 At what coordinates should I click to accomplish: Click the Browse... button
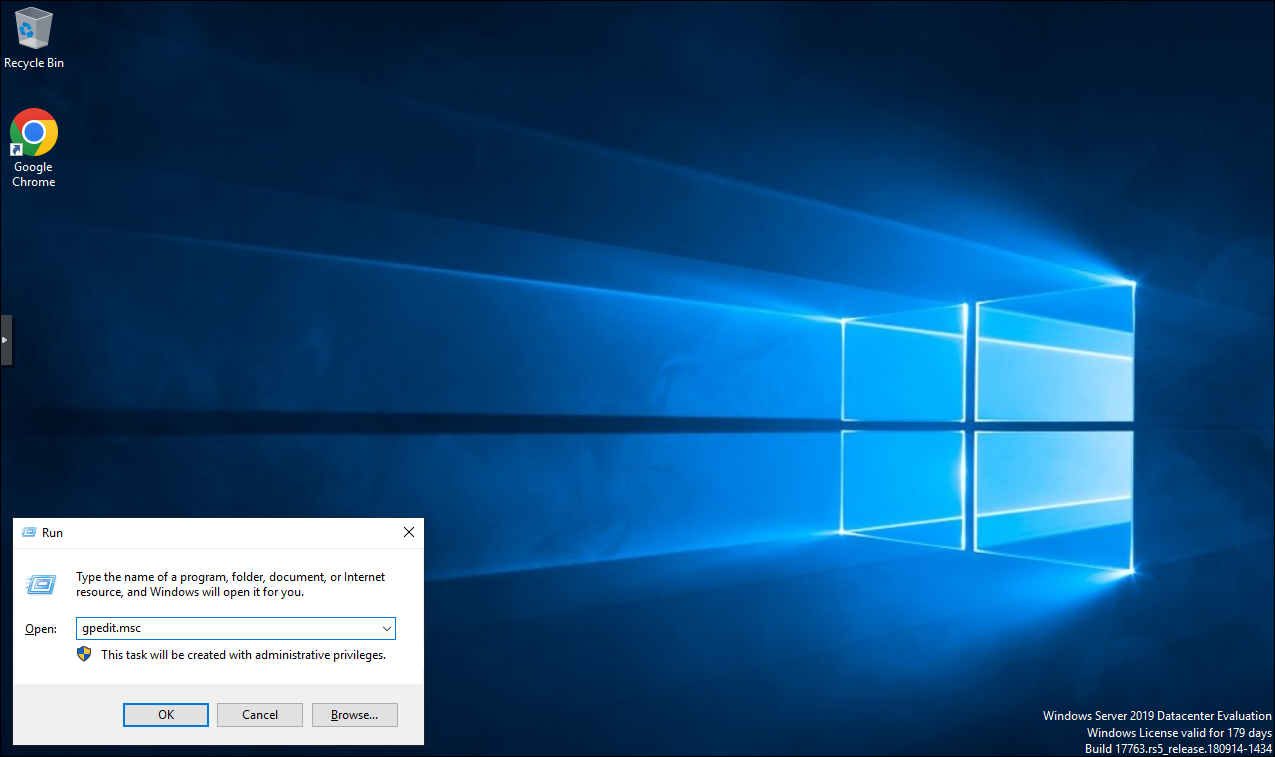[x=354, y=715]
